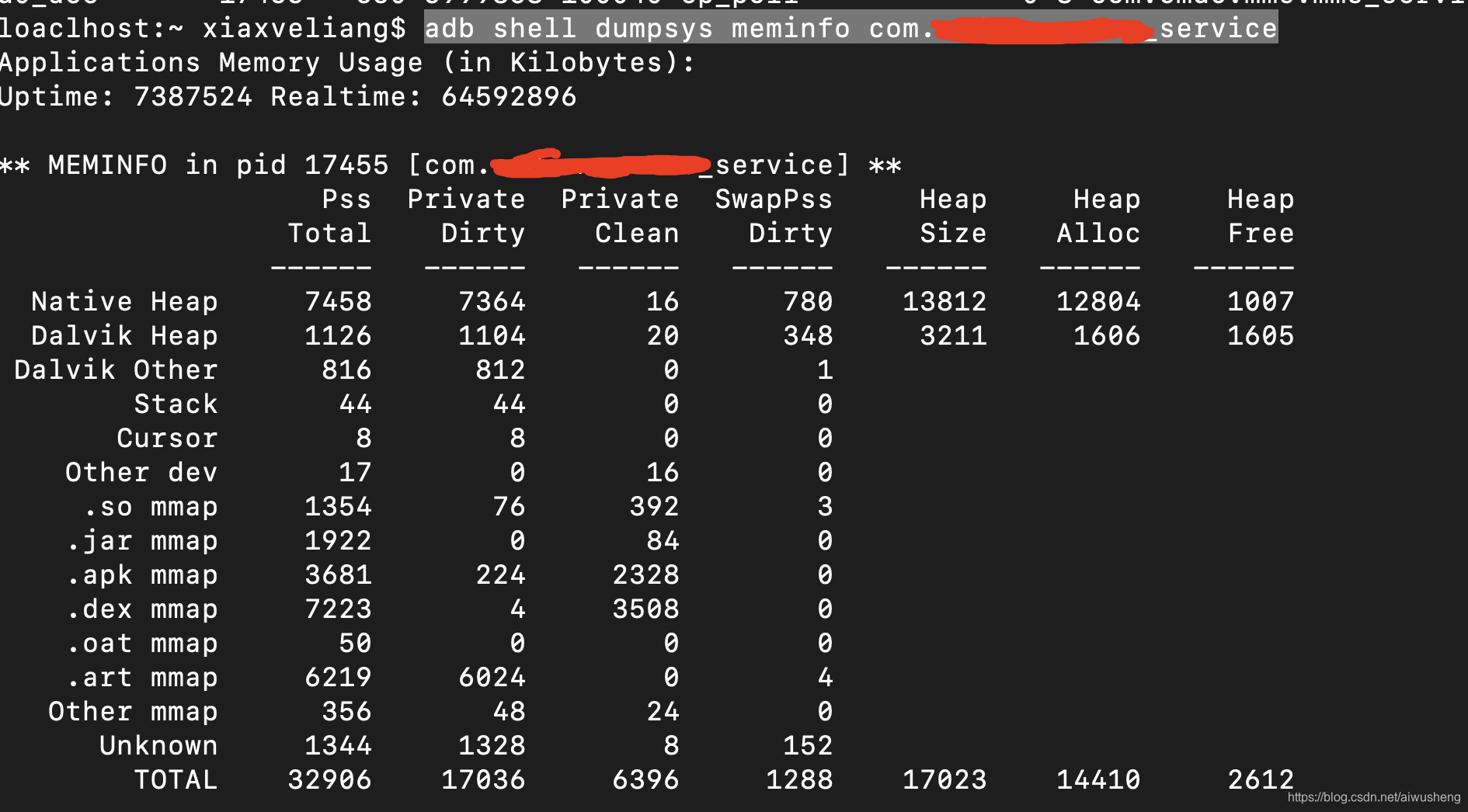Click .oat mmap Pss Total 50
Screen dimensions: 1468x812
click(x=355, y=644)
